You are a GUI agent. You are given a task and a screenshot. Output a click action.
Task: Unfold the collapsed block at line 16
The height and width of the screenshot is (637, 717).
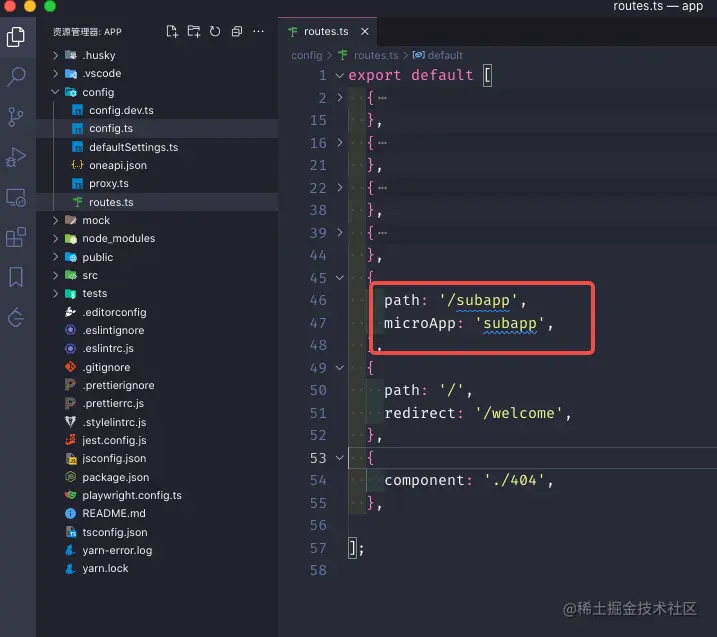click(x=339, y=142)
